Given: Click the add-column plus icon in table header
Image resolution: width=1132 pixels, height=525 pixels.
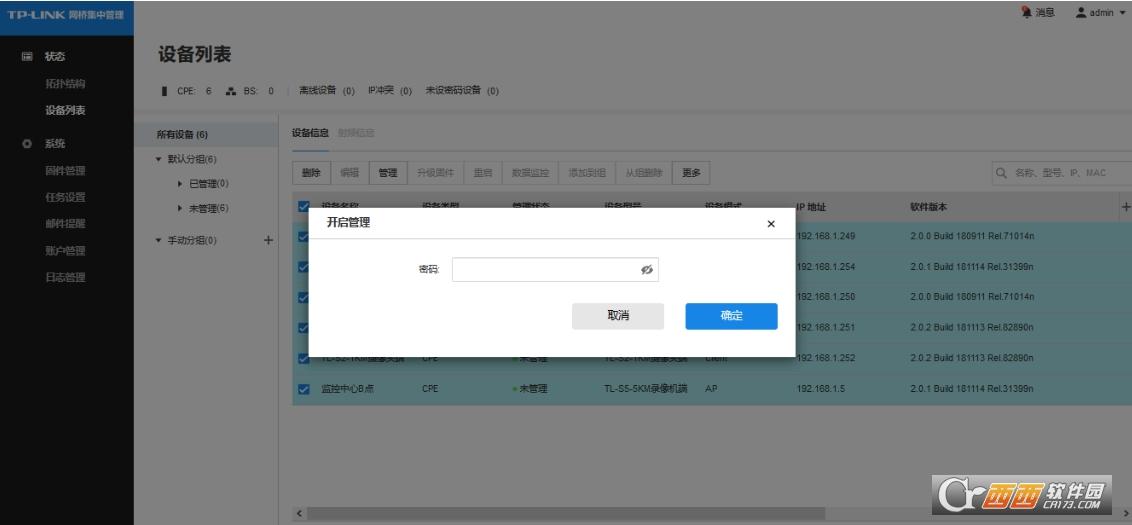Looking at the screenshot, I should pyautogui.click(x=1125, y=207).
